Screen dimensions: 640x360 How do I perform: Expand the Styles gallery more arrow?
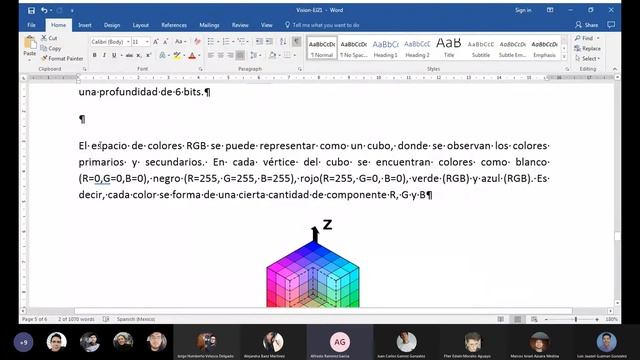564,57
